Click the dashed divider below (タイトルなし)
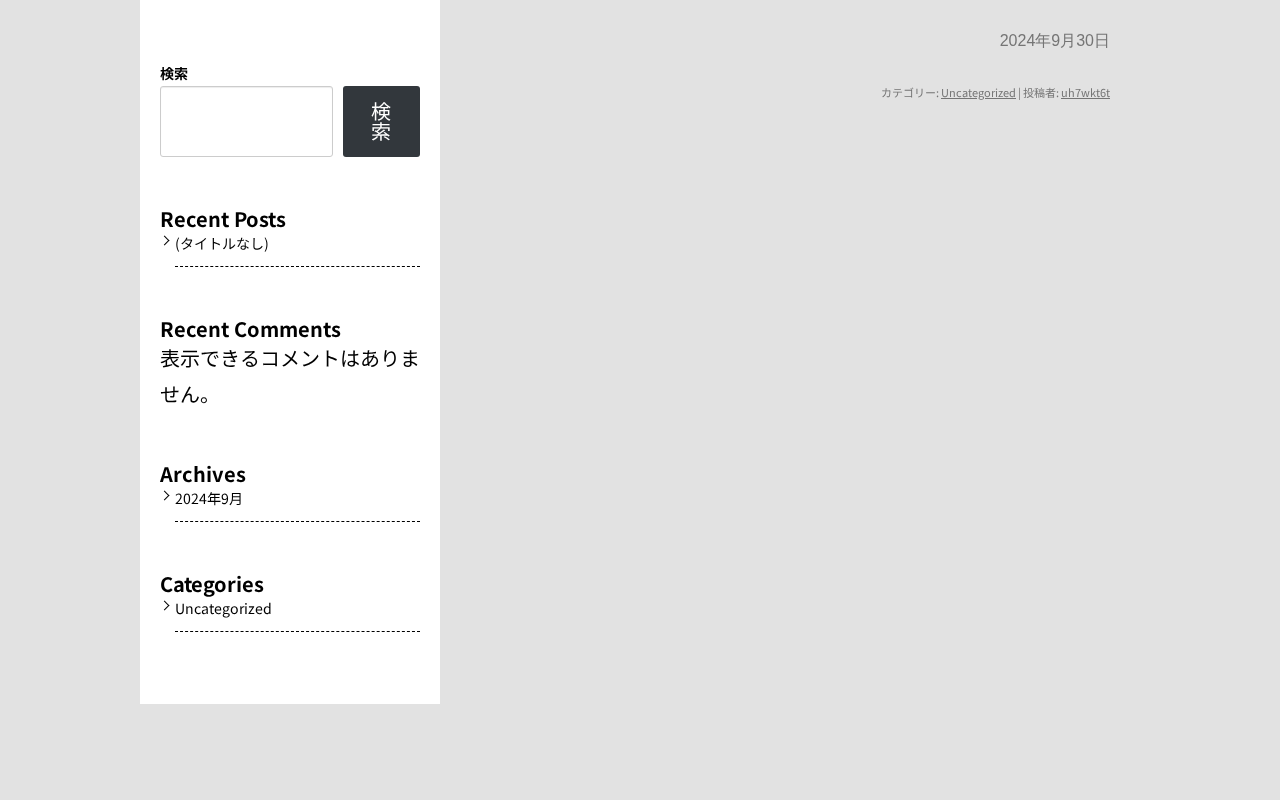This screenshot has height=800, width=1280. [297, 266]
